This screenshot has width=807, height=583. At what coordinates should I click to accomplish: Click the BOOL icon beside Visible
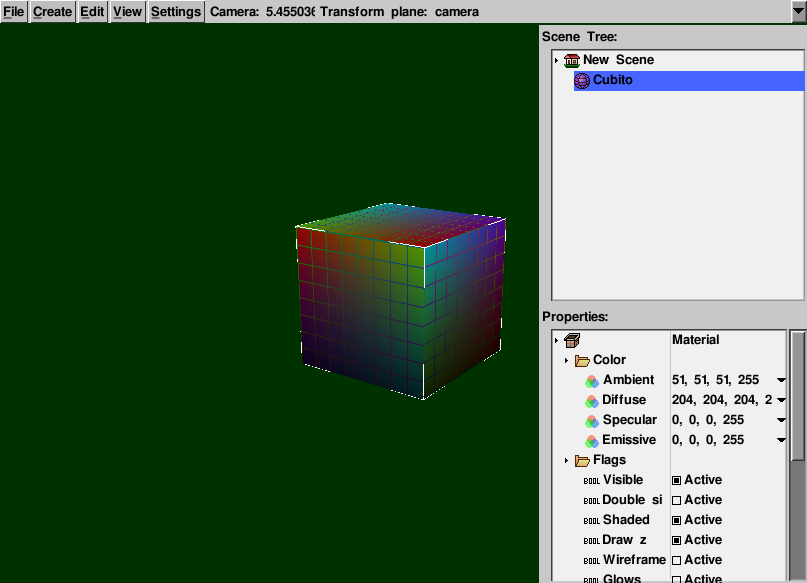point(591,481)
